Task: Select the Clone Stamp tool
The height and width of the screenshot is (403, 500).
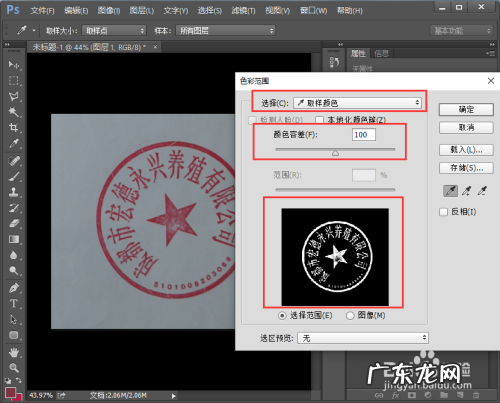Action: pyautogui.click(x=14, y=192)
